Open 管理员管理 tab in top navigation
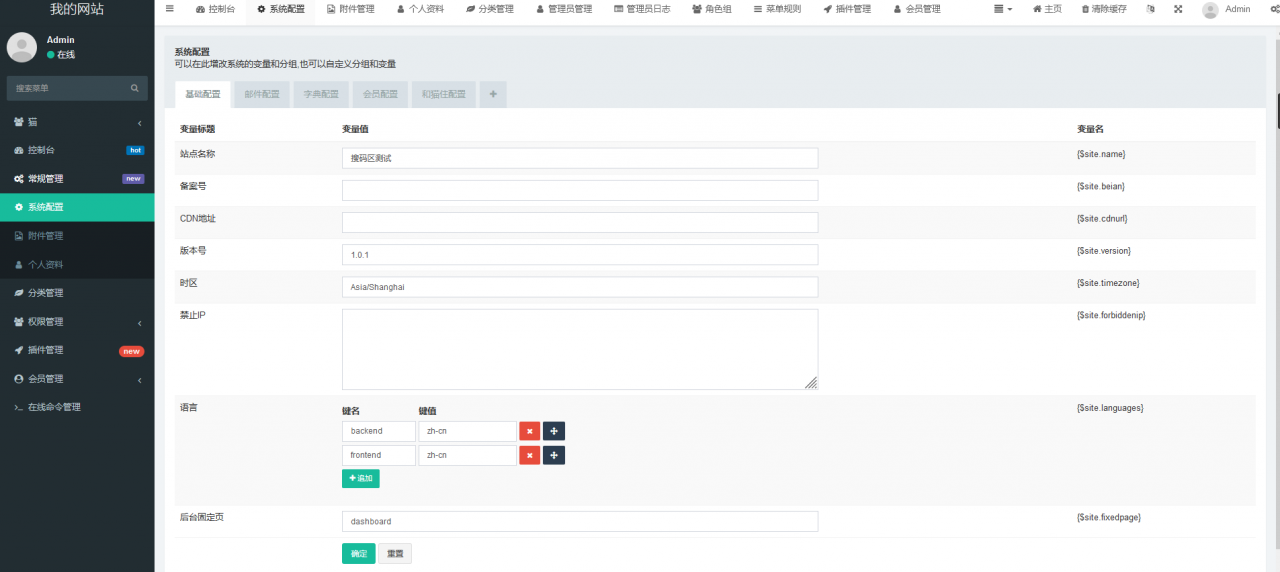 [564, 9]
